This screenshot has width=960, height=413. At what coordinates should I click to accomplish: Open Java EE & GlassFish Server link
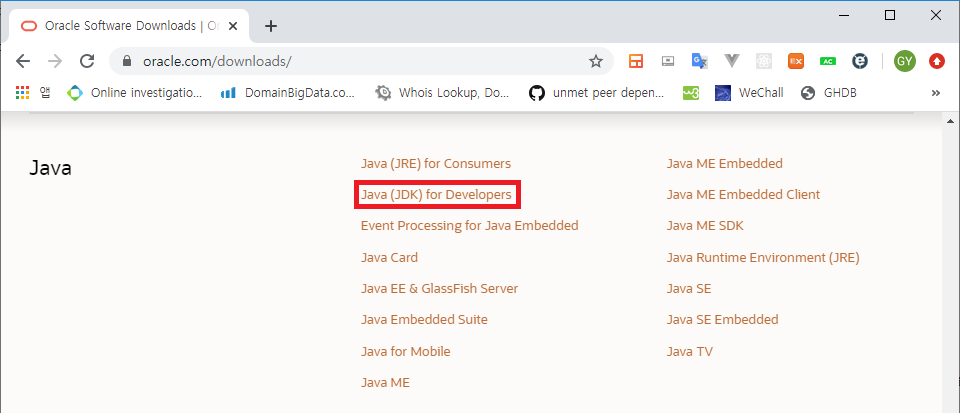coord(440,288)
